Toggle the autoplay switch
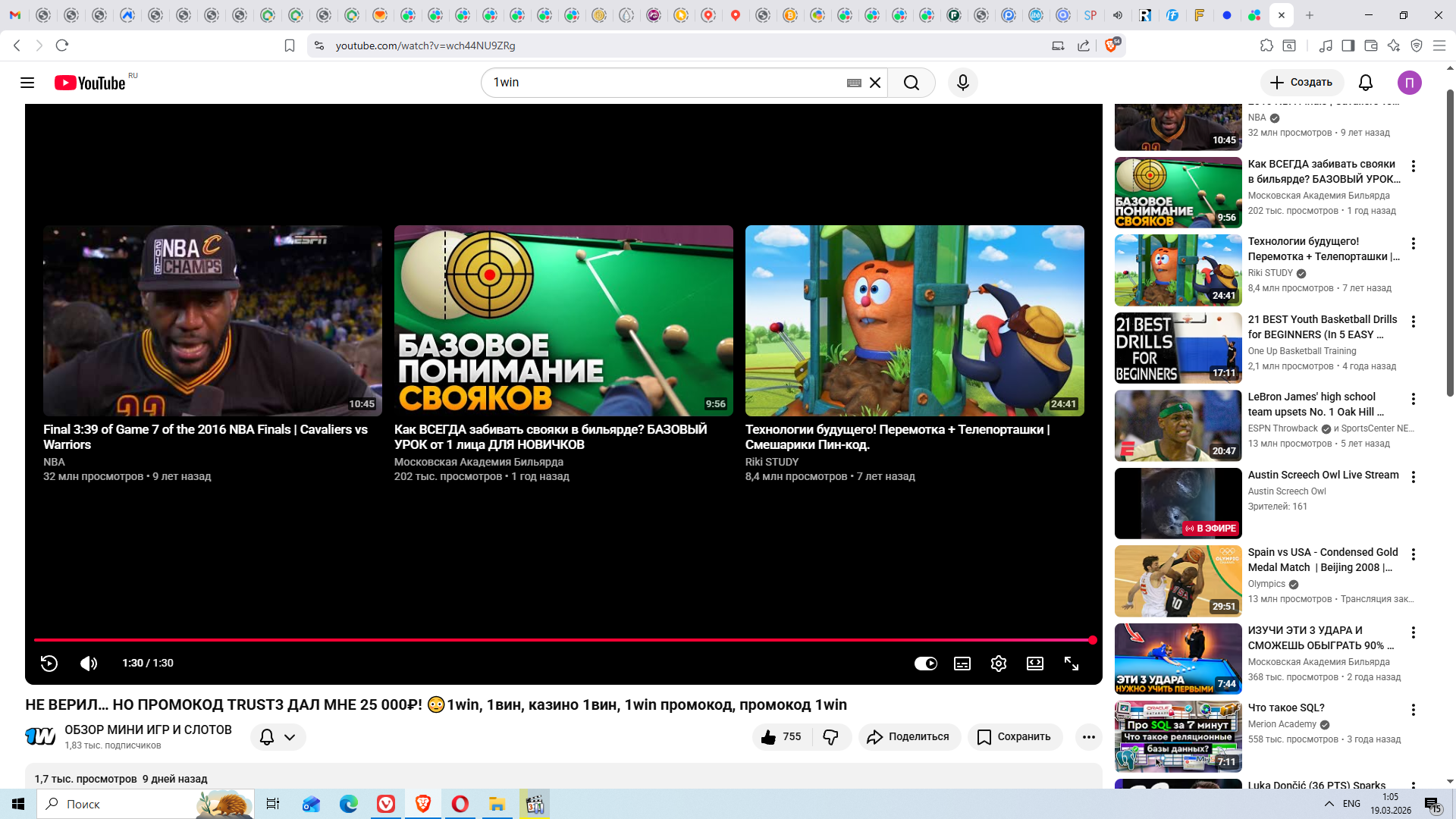1456x819 pixels. coord(925,664)
